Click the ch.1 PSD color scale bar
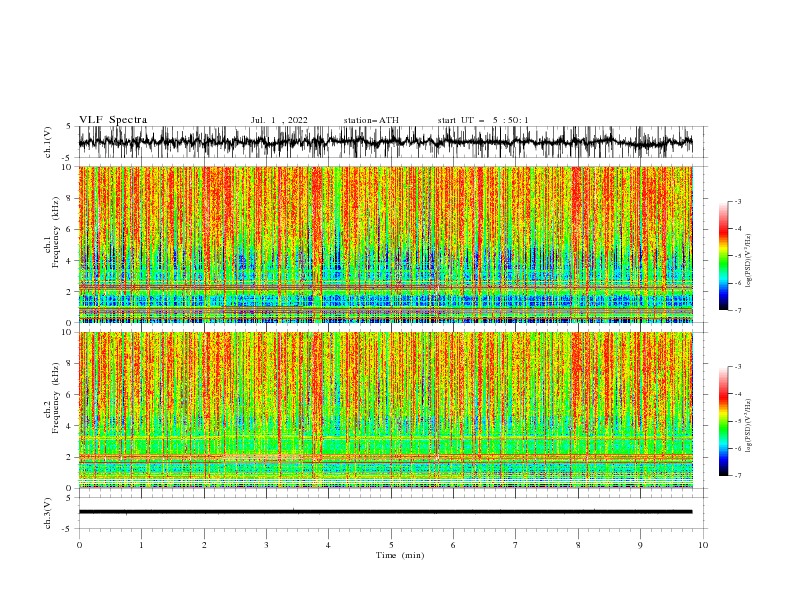 tap(724, 256)
